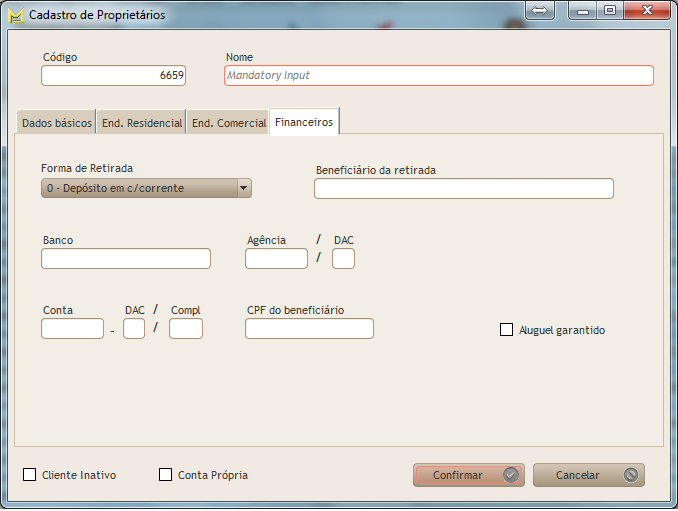Open the Forma de Retirada dropdown
678x511 pixels.
(x=146, y=188)
